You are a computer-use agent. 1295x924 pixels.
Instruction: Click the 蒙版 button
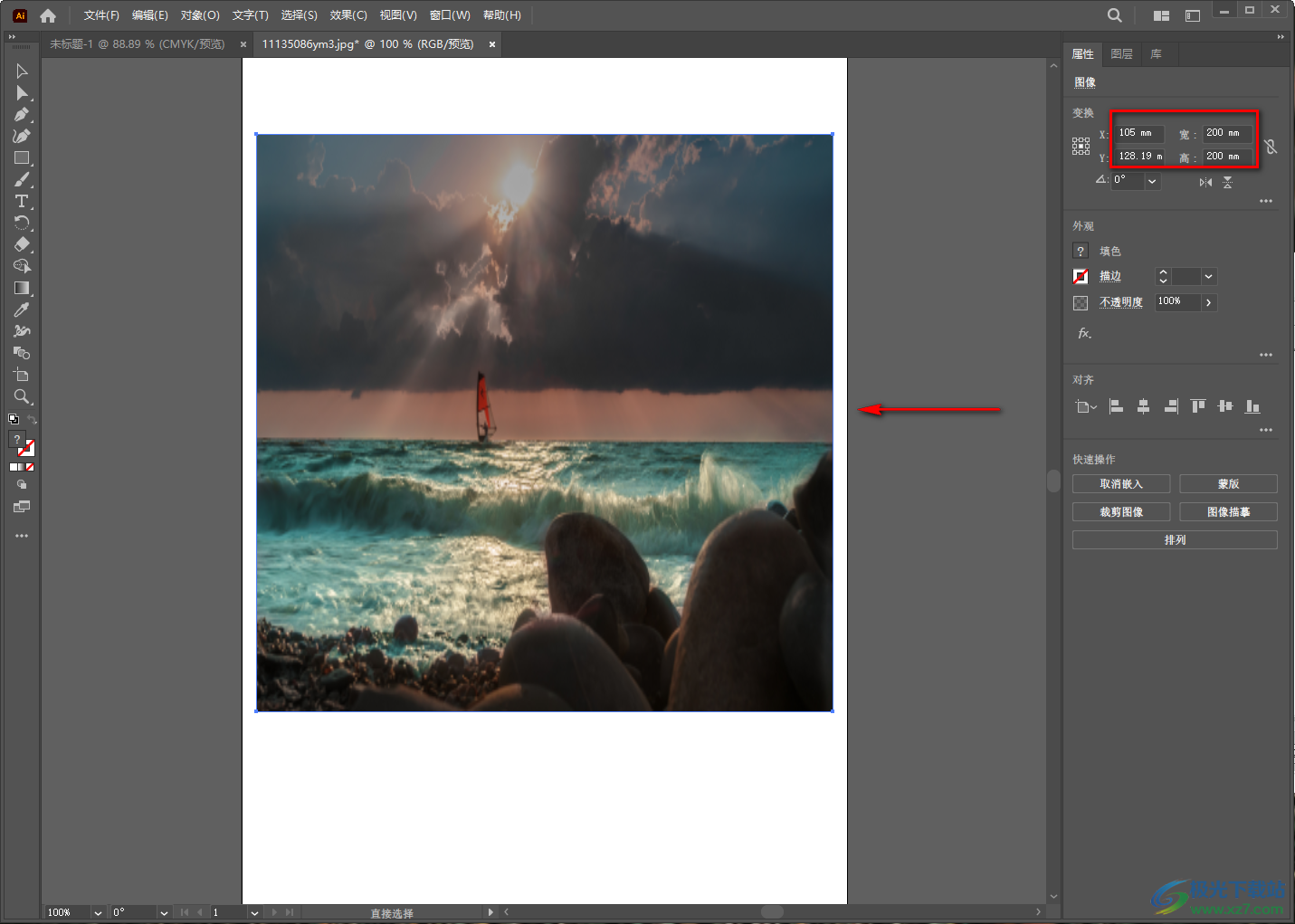coord(1228,484)
